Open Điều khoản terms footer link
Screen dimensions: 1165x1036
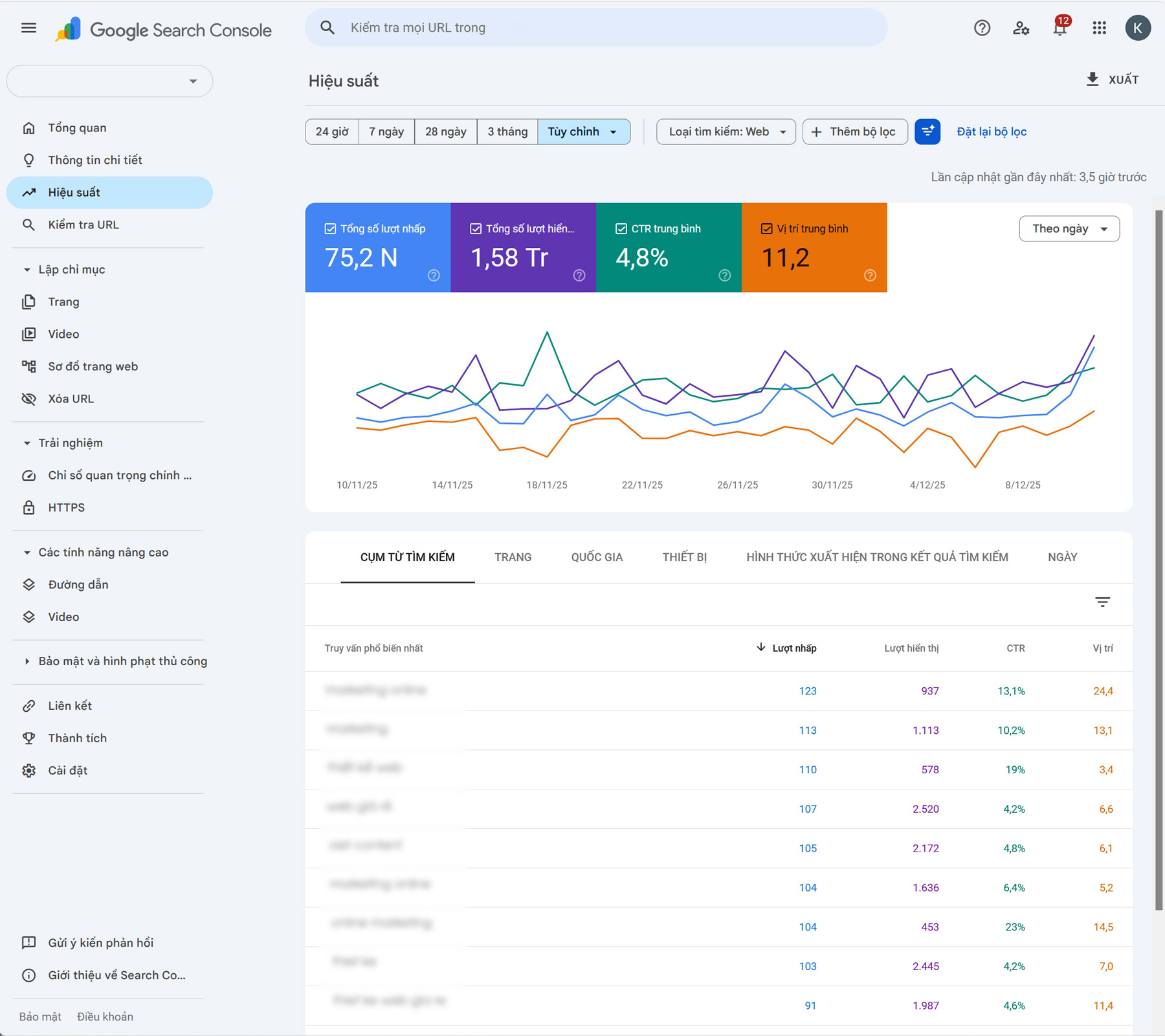pos(105,1017)
